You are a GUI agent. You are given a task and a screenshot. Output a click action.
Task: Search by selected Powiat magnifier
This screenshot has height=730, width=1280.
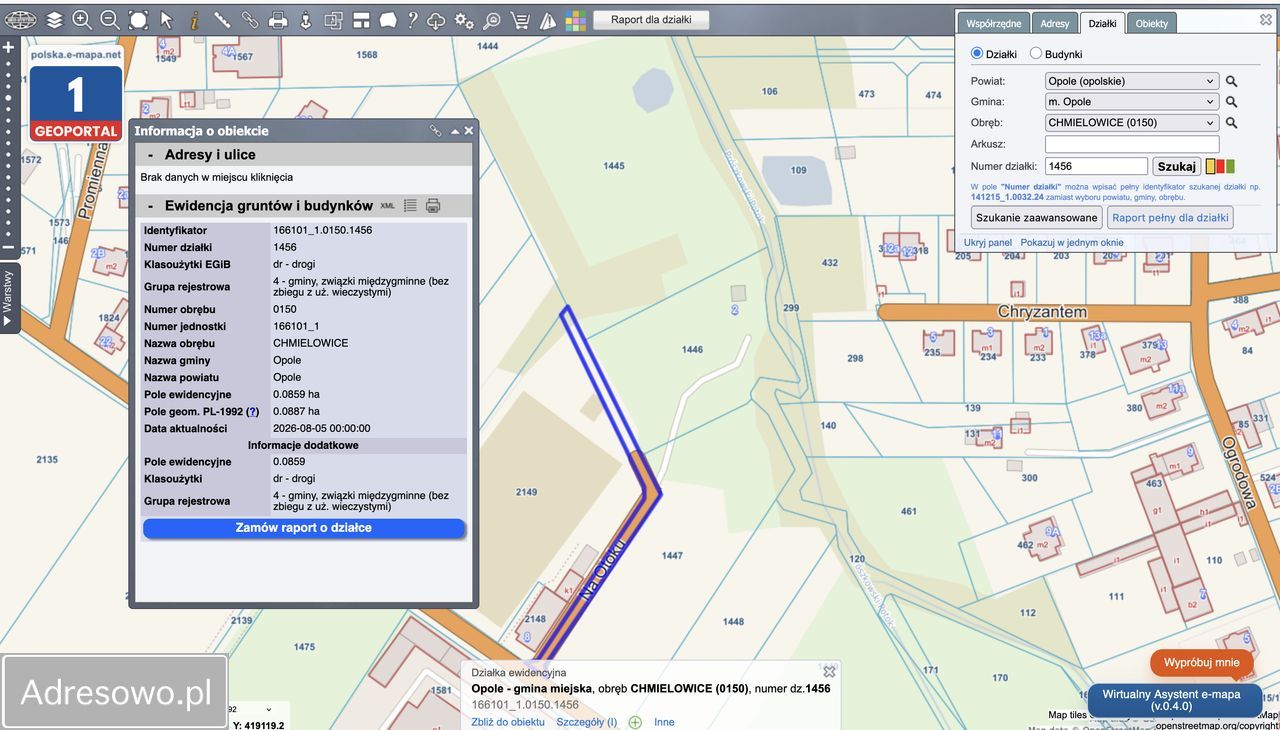click(x=1232, y=81)
